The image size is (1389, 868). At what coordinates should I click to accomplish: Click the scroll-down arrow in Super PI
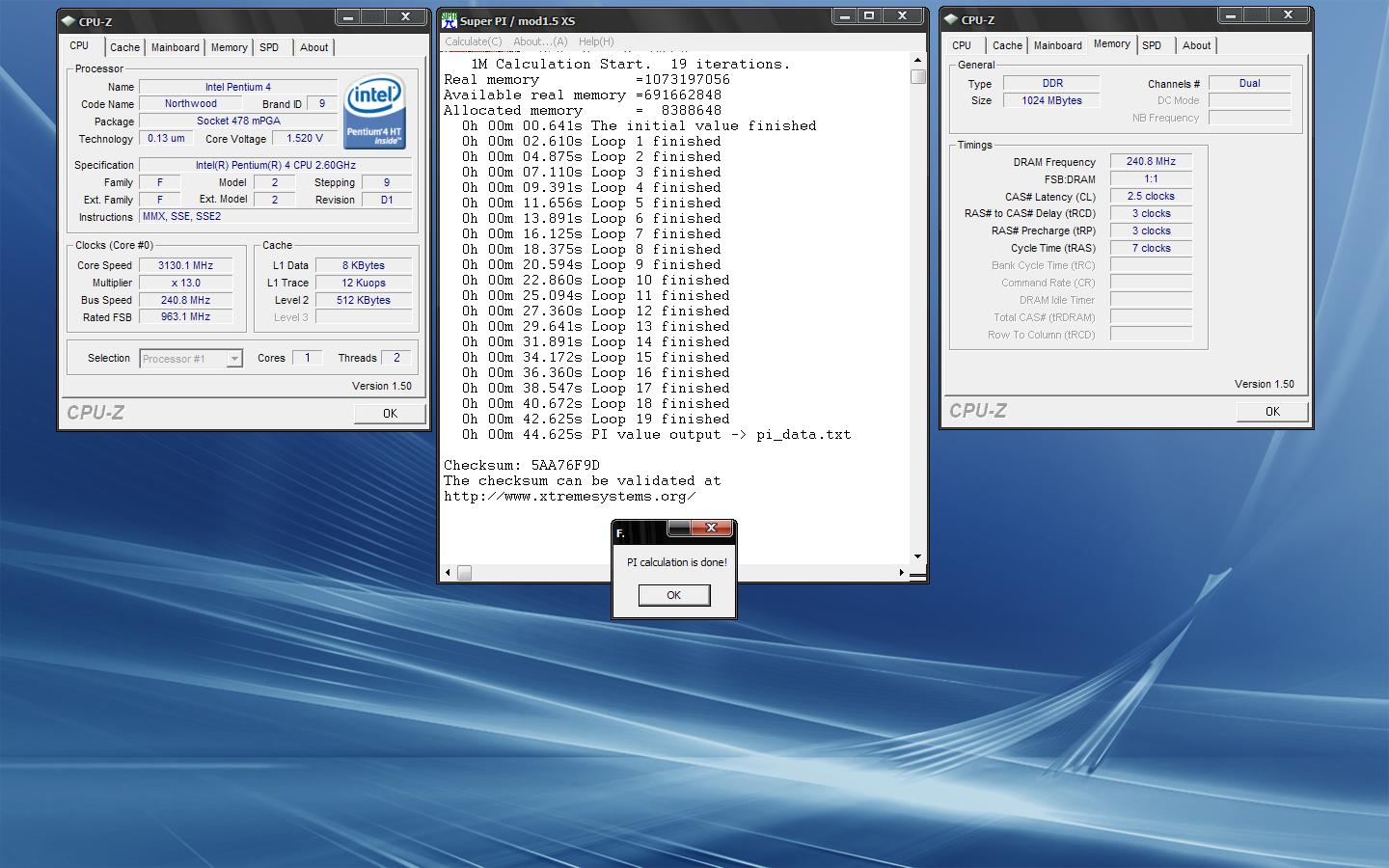pos(917,556)
